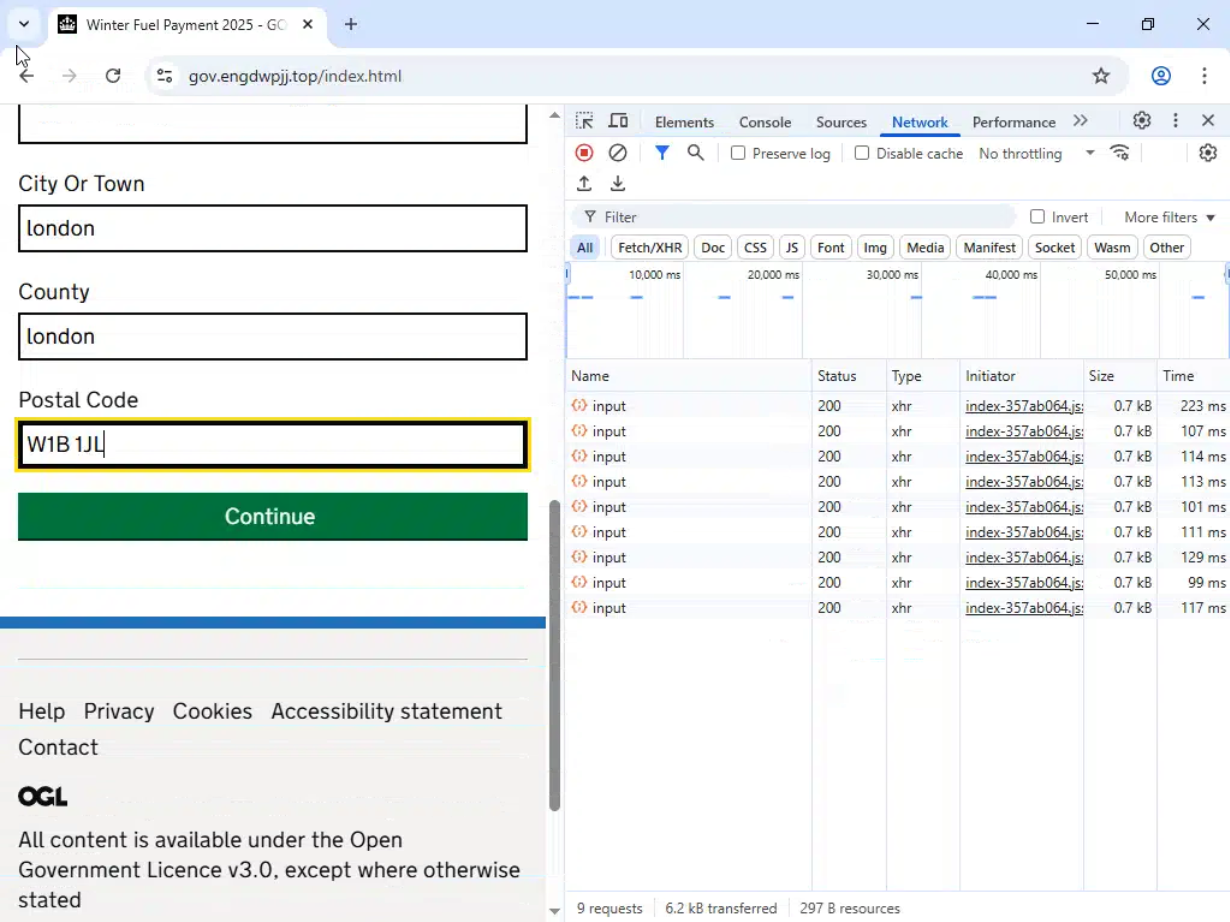The image size is (1230, 922).
Task: Stop recording the network log
Action: coord(584,153)
